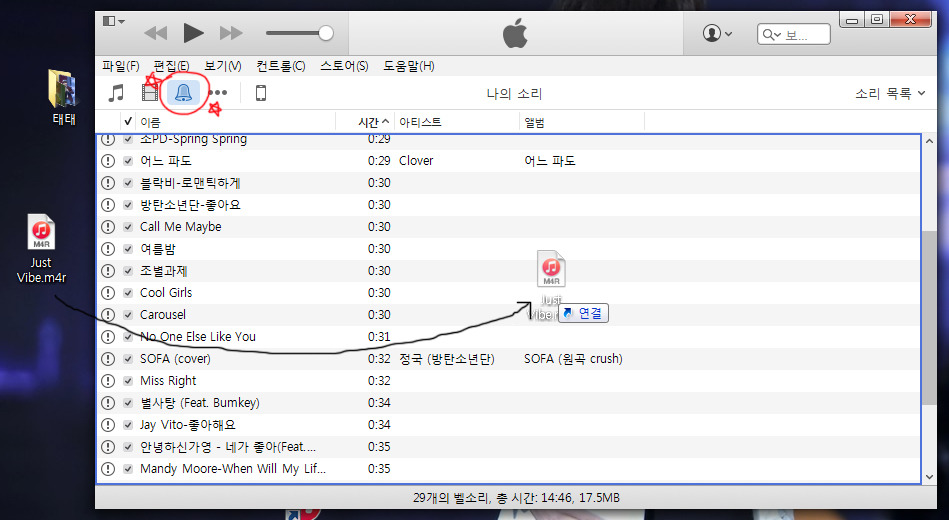Viewport: 949px width, 520px height.
Task: Sort by the 시간 column header
Action: pyautogui.click(x=373, y=122)
